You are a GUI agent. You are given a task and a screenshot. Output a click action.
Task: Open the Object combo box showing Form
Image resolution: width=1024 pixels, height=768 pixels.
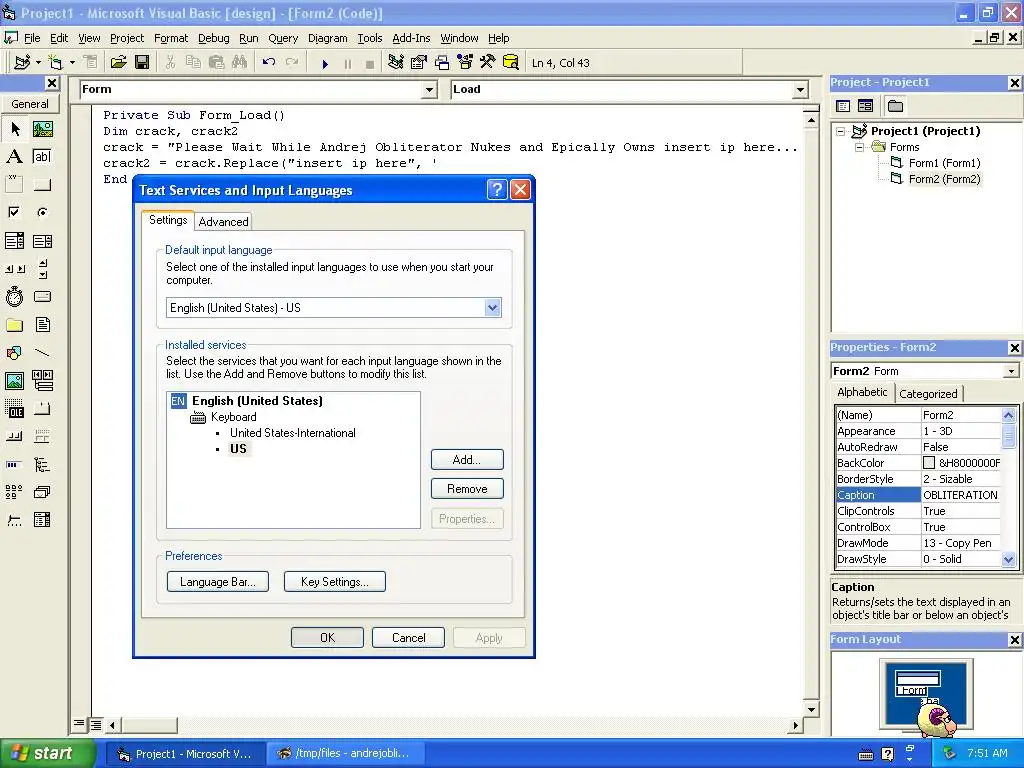429,89
